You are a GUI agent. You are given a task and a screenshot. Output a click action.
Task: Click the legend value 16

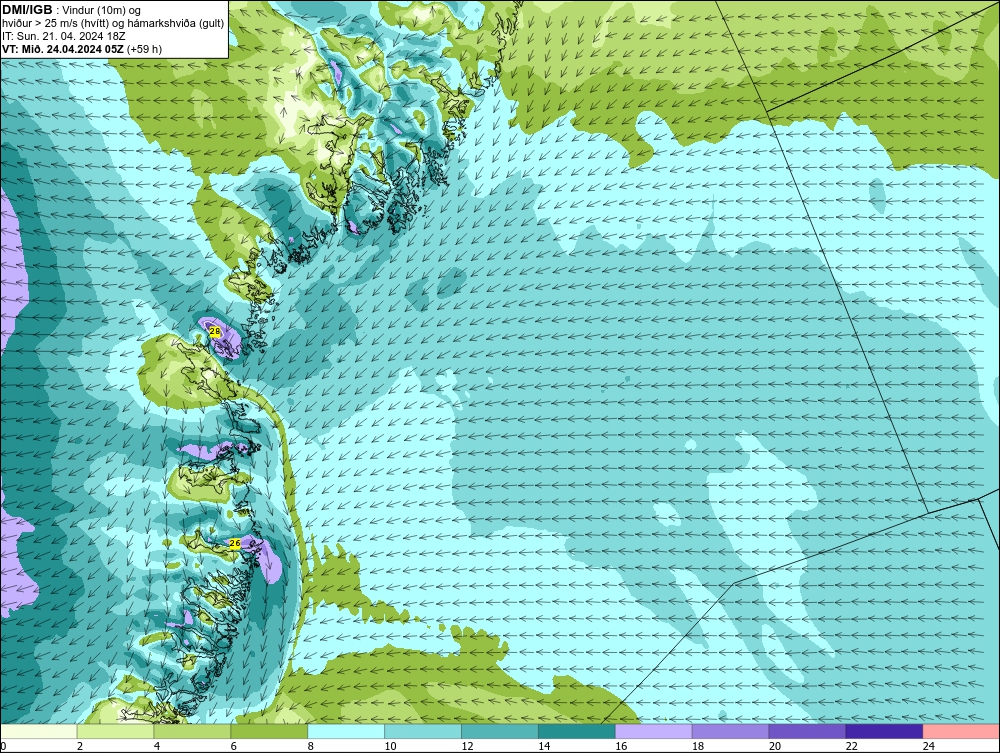(x=621, y=746)
